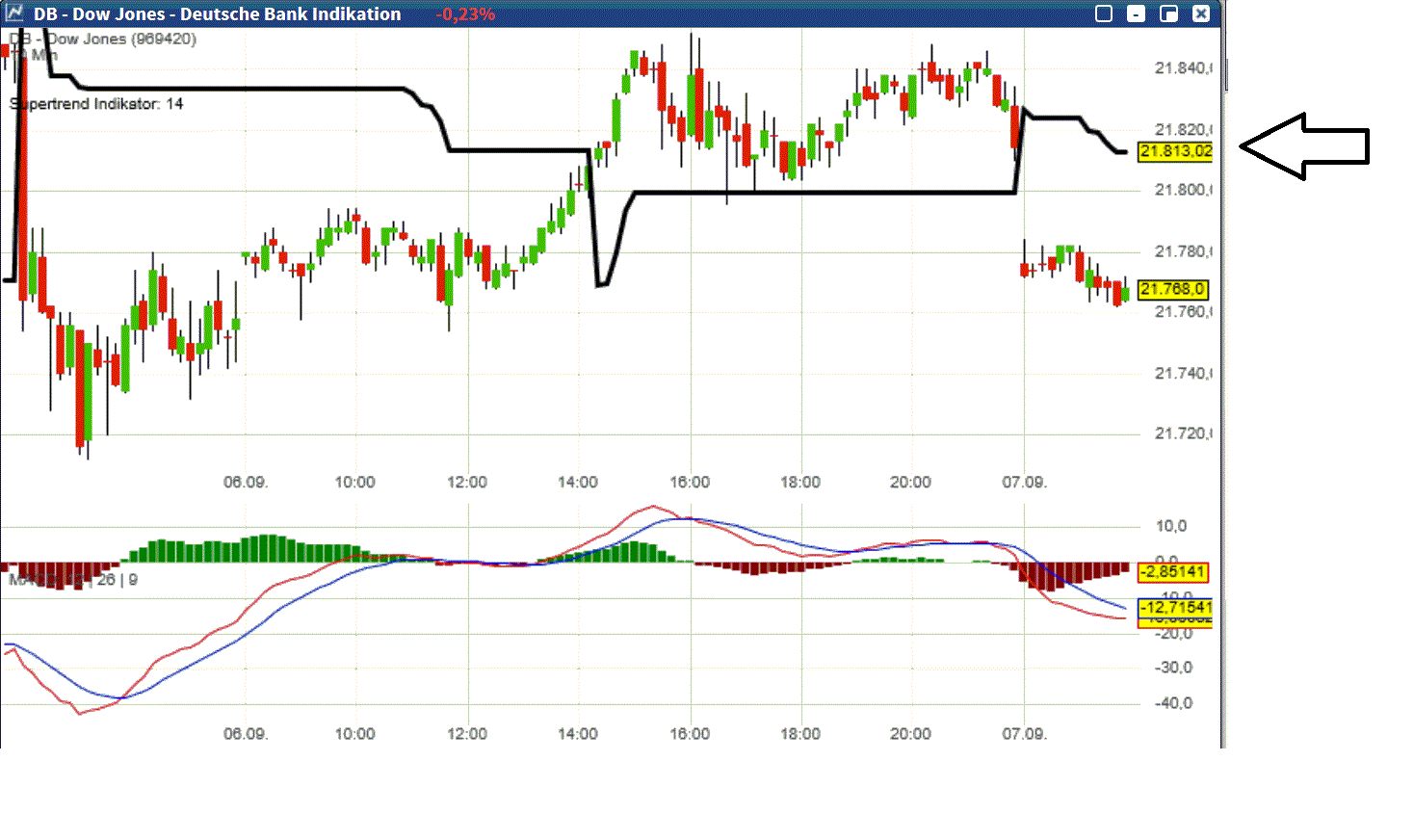Click the highlighted 21.813,02 Supertrend value
Screen dimensions: 1414x840
(1175, 151)
